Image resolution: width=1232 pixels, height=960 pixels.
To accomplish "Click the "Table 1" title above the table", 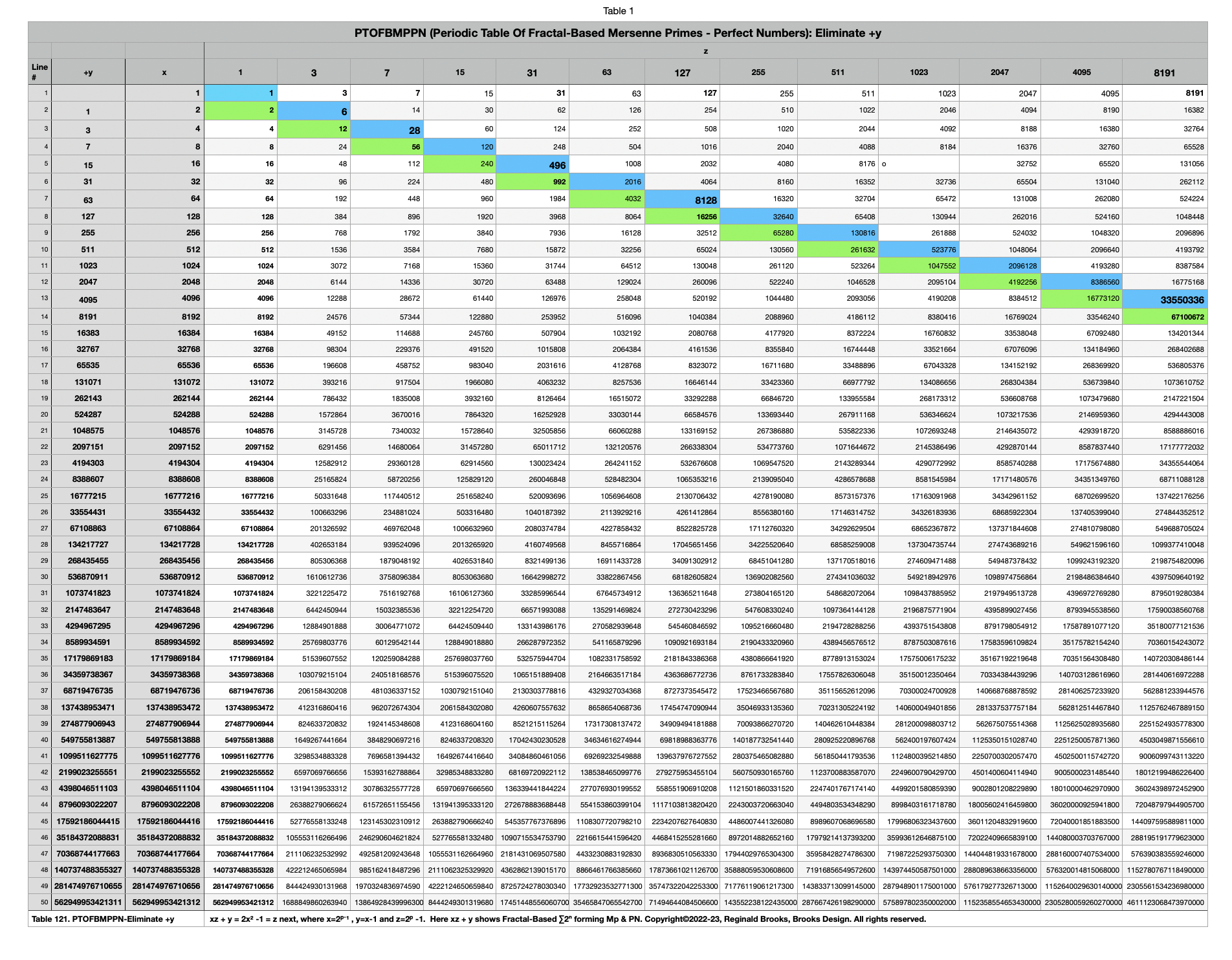I will (x=618, y=11).
